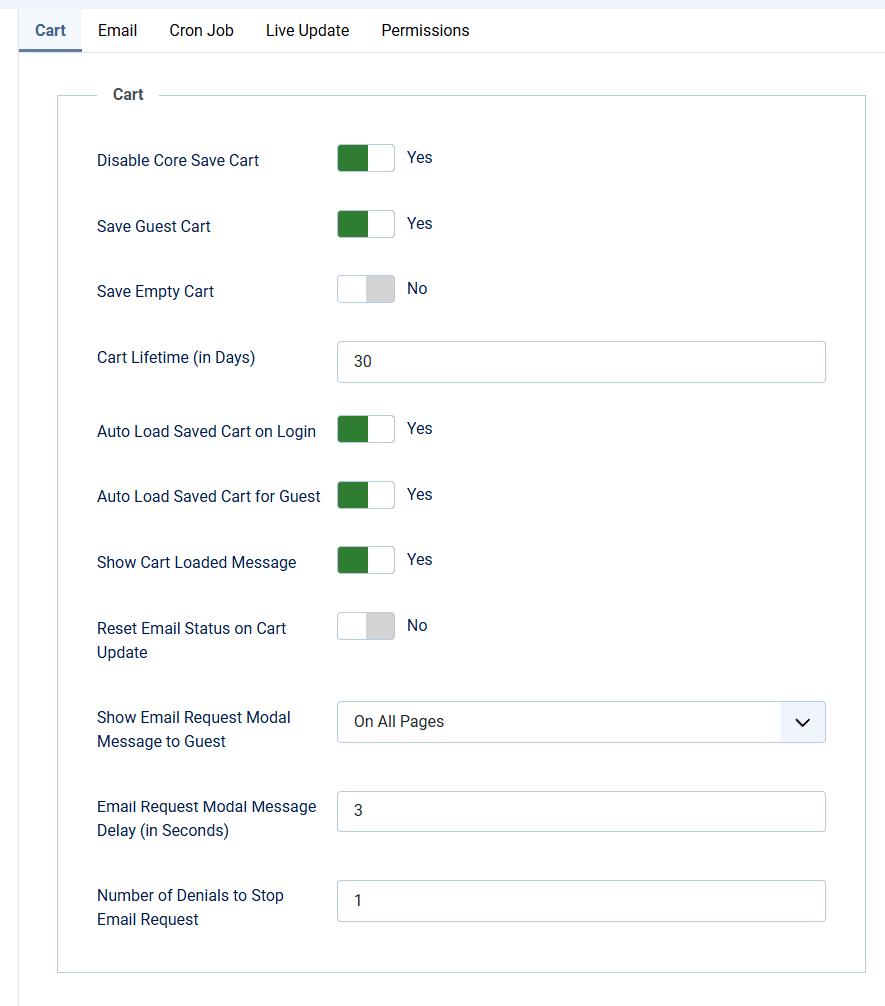Disable Auto Load Saved Cart for Guest
This screenshot has height=1006, width=885.
[x=366, y=495]
